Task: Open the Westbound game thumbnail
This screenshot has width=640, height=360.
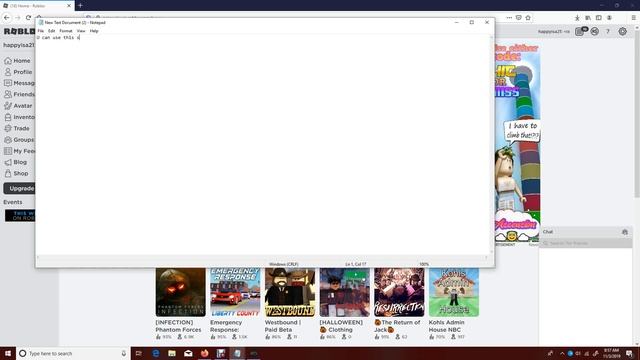Action: (290, 292)
